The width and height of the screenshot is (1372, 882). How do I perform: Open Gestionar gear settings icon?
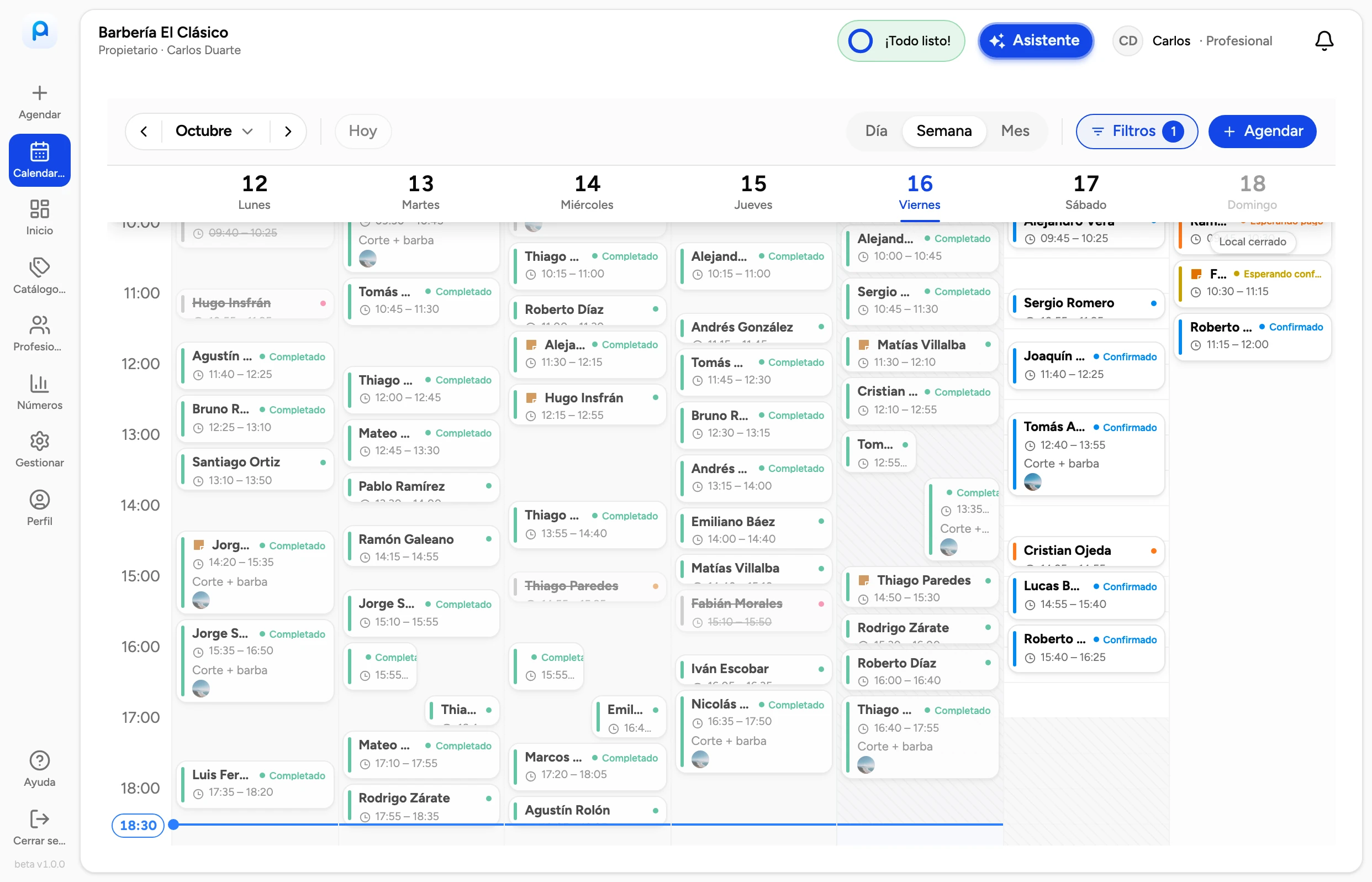(x=39, y=442)
